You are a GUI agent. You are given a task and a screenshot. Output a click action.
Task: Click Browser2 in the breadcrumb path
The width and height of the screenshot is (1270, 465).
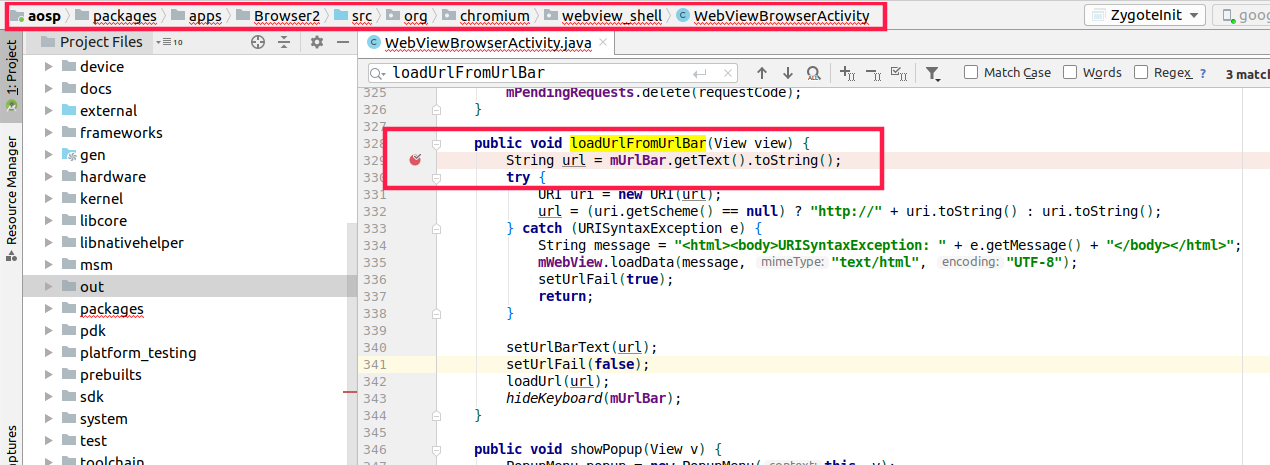[285, 16]
